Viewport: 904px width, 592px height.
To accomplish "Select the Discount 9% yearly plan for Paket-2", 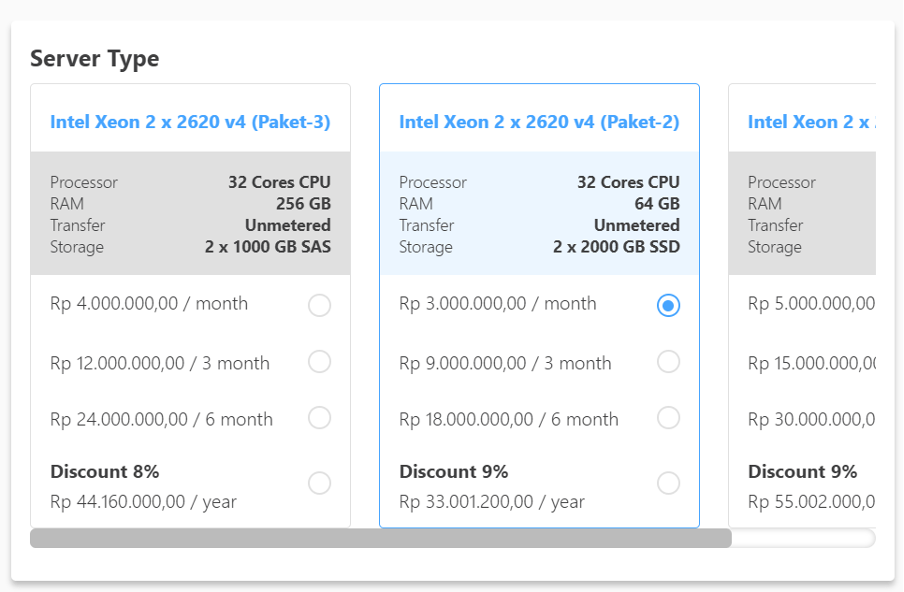I will coord(668,482).
